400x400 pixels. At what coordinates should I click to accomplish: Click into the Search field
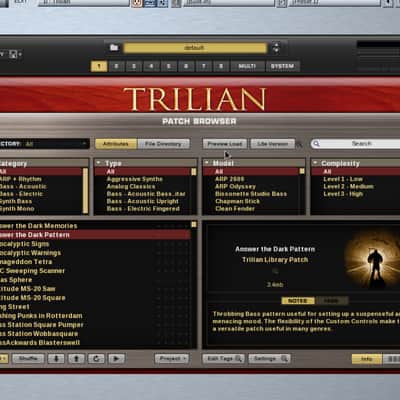click(355, 144)
